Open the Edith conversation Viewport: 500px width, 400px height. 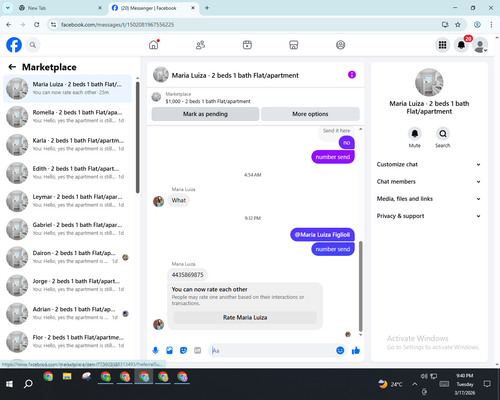click(x=67, y=173)
